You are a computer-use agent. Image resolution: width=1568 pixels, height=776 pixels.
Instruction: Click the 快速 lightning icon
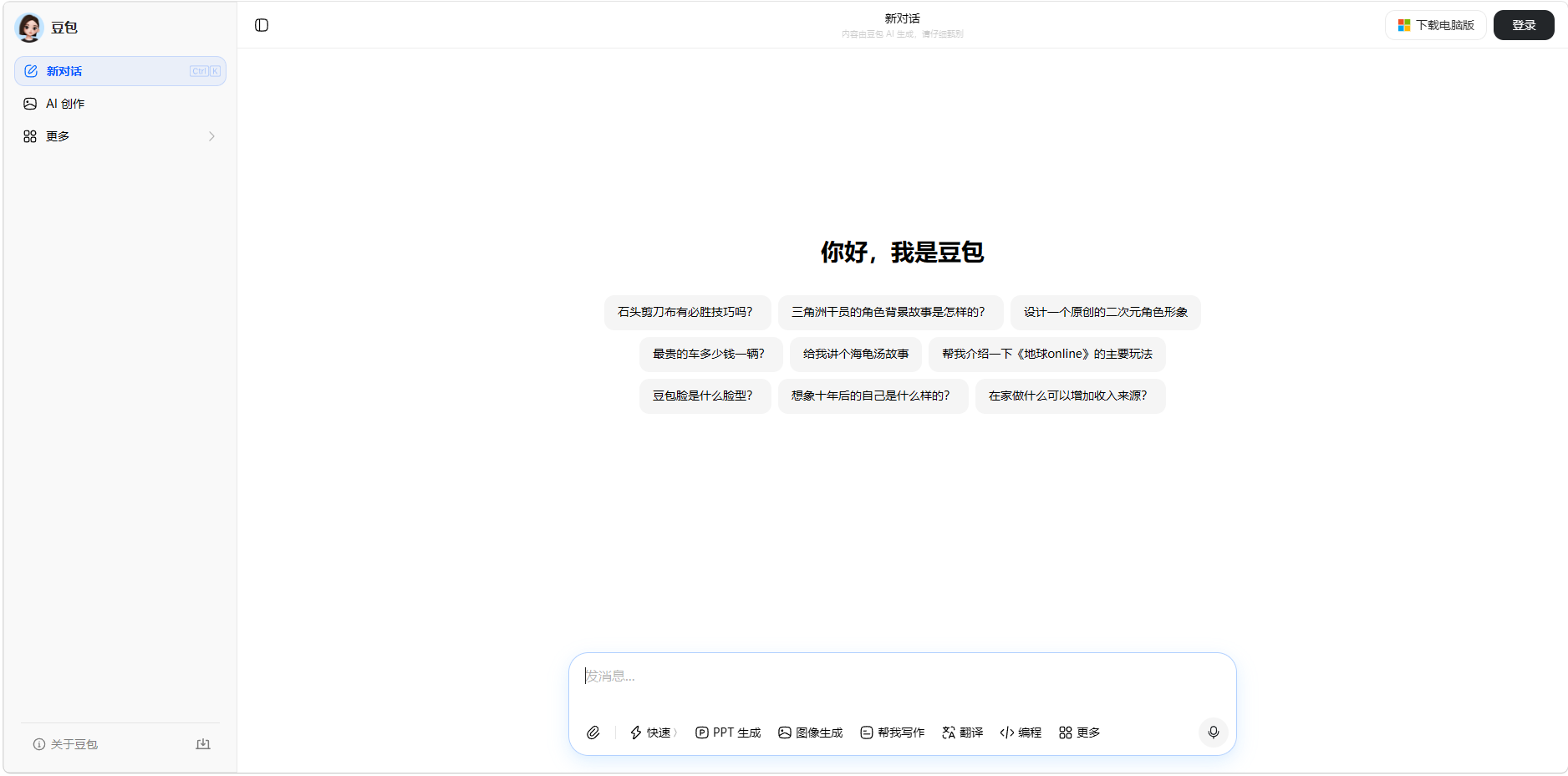click(635, 733)
